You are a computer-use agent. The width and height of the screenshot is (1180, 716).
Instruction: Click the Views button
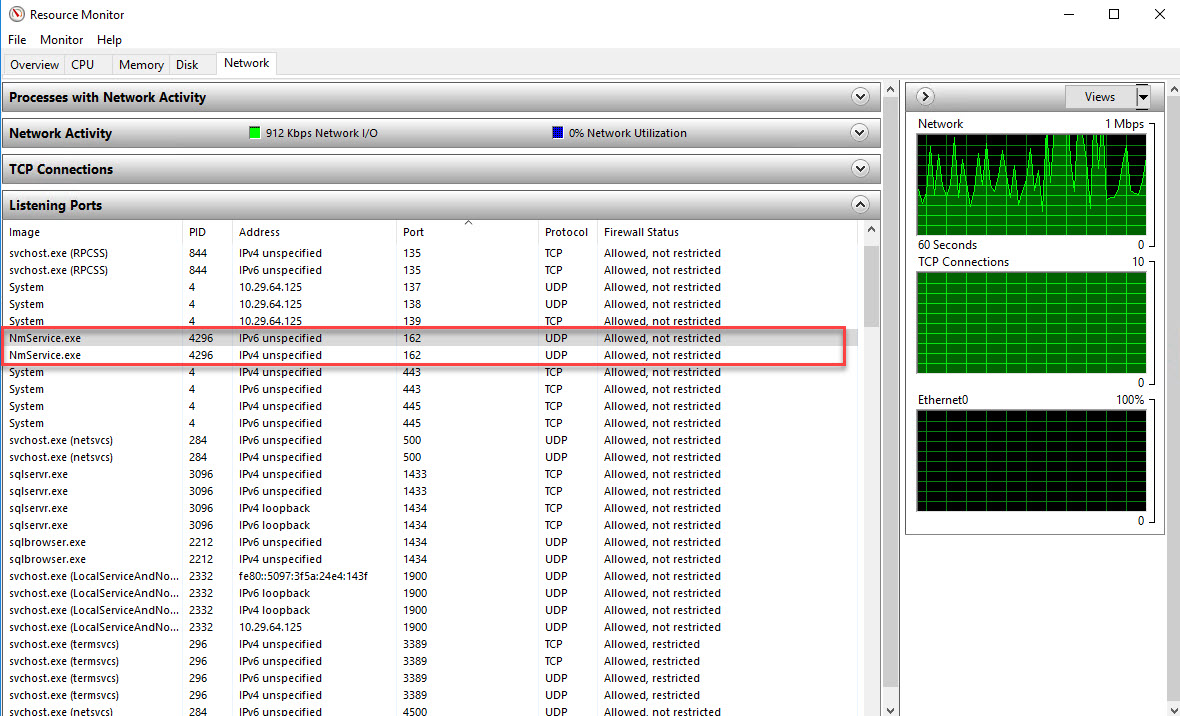point(1100,96)
